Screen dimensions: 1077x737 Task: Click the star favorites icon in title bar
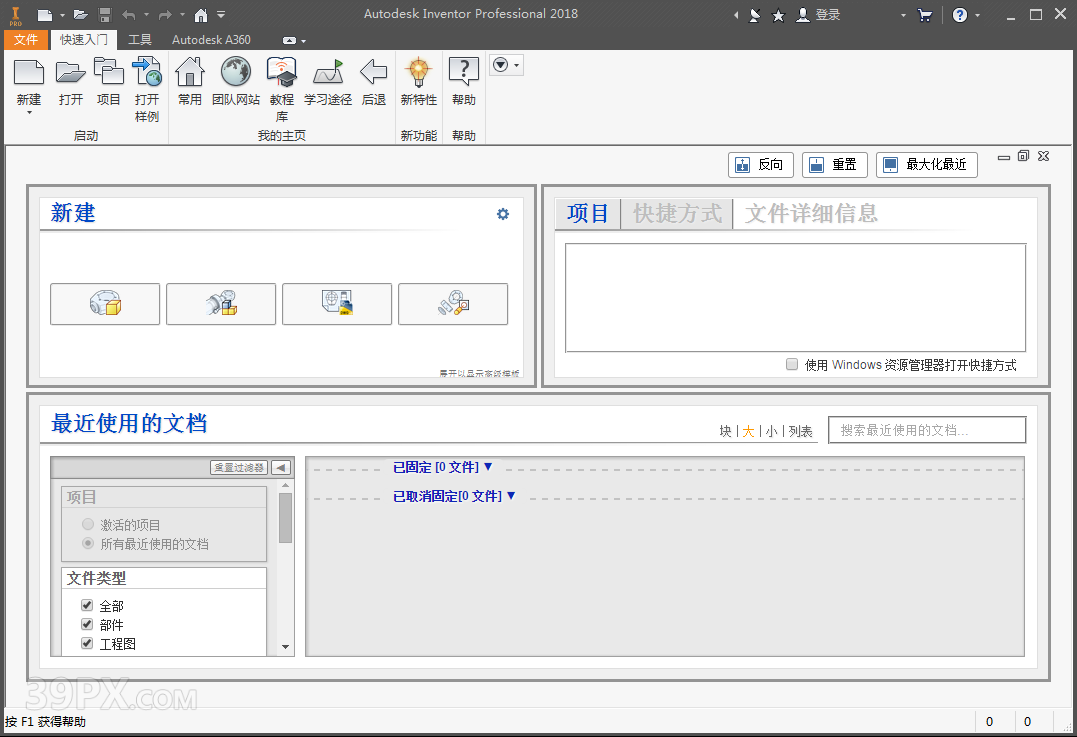coord(778,15)
